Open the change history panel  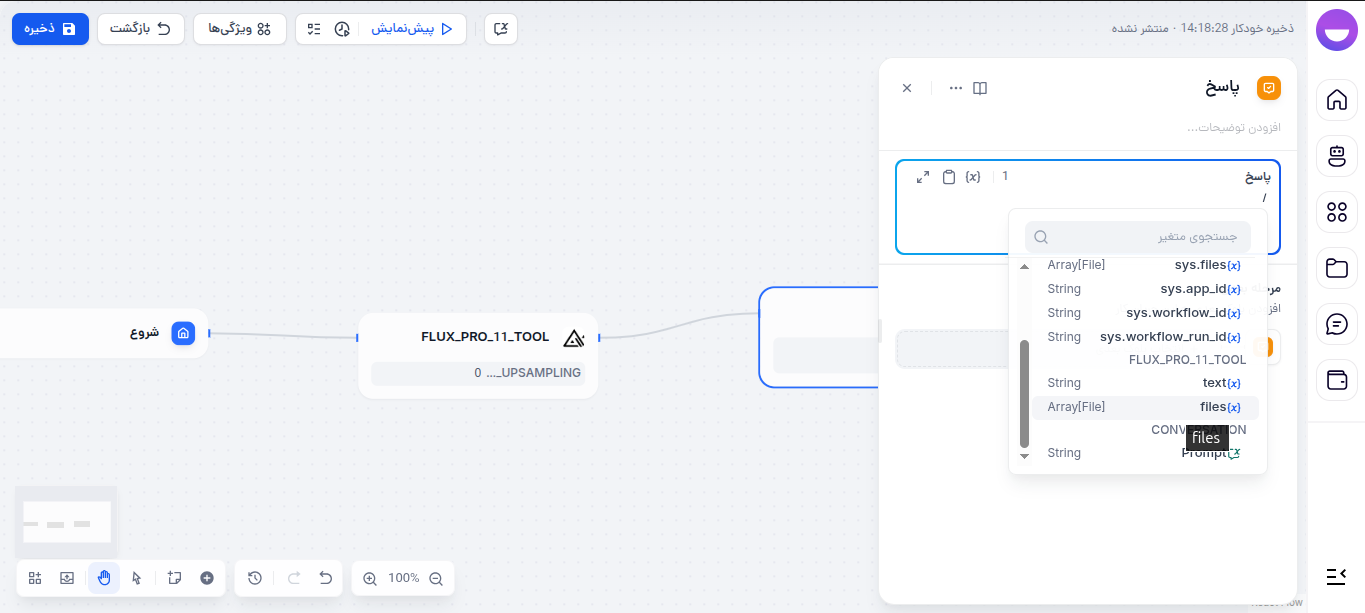point(253,578)
